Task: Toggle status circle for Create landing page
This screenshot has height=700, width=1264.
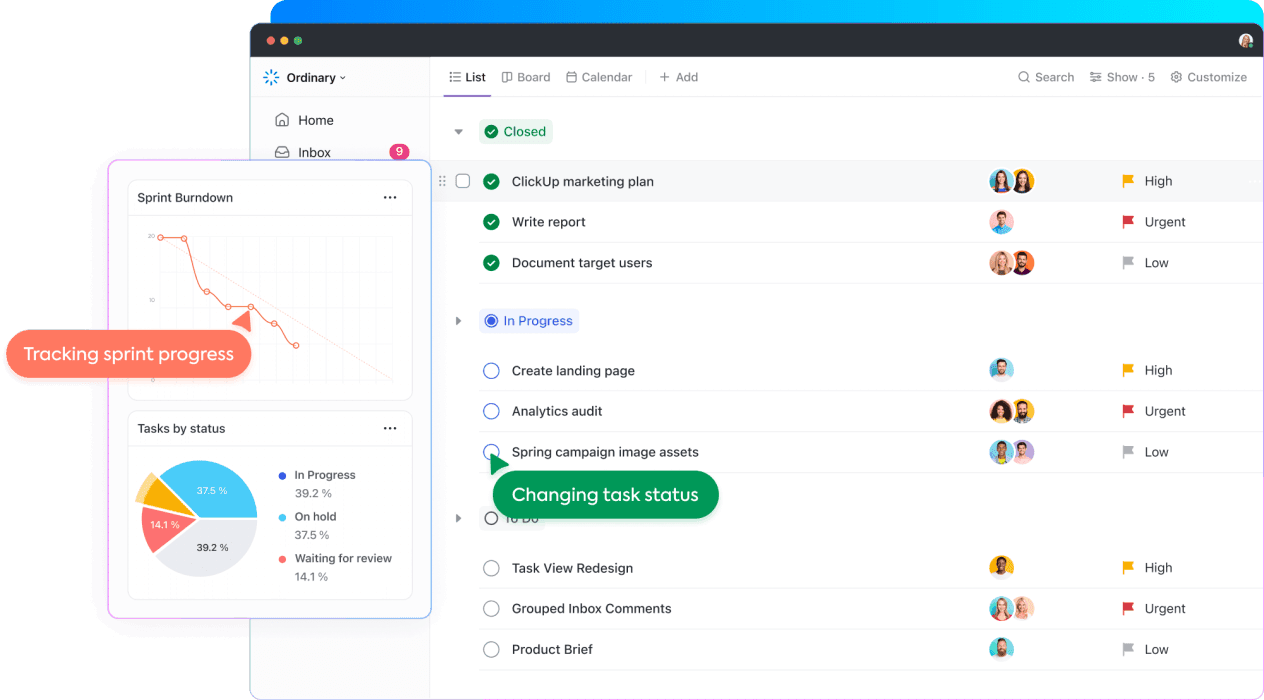Action: (x=491, y=371)
